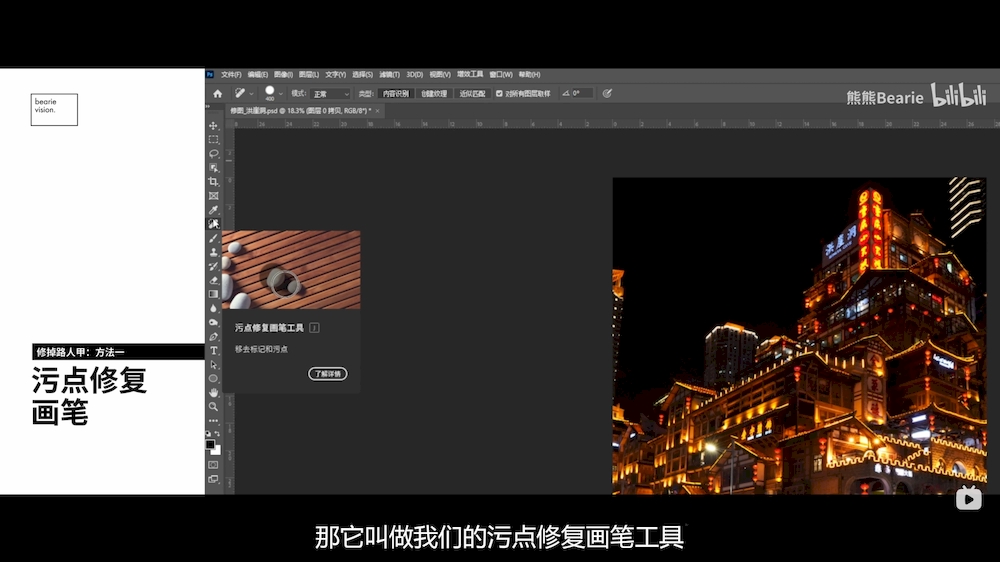Open the tool preset picker arrow
The image size is (1000, 562).
click(253, 93)
